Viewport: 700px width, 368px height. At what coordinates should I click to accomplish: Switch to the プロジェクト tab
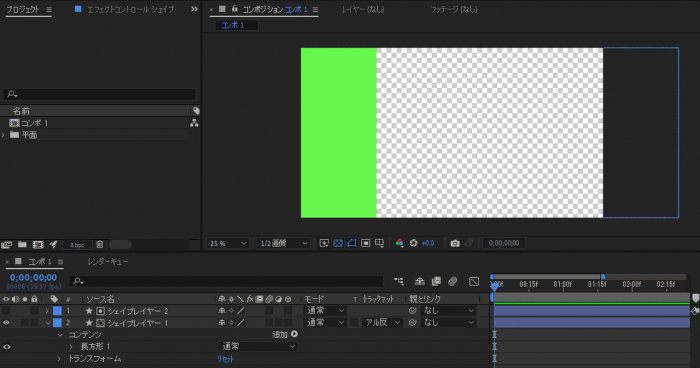coord(23,9)
